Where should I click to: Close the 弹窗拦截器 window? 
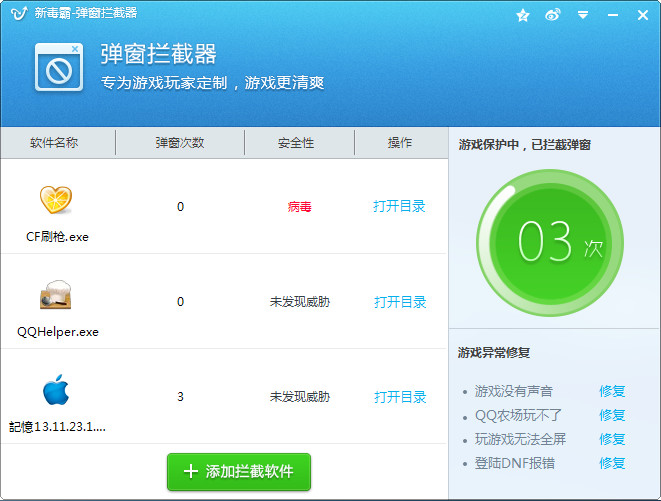[x=643, y=15]
